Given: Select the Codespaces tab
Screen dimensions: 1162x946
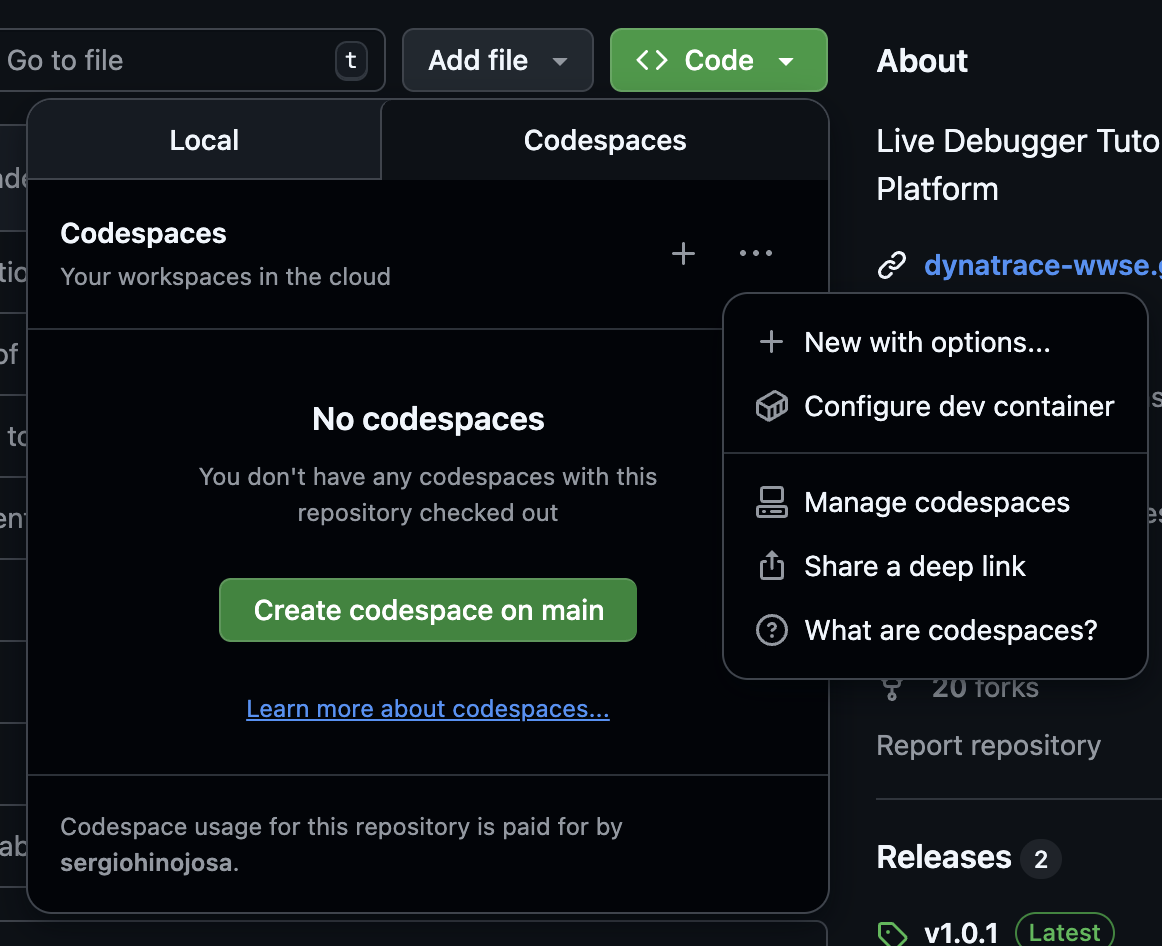Looking at the screenshot, I should tap(605, 141).
